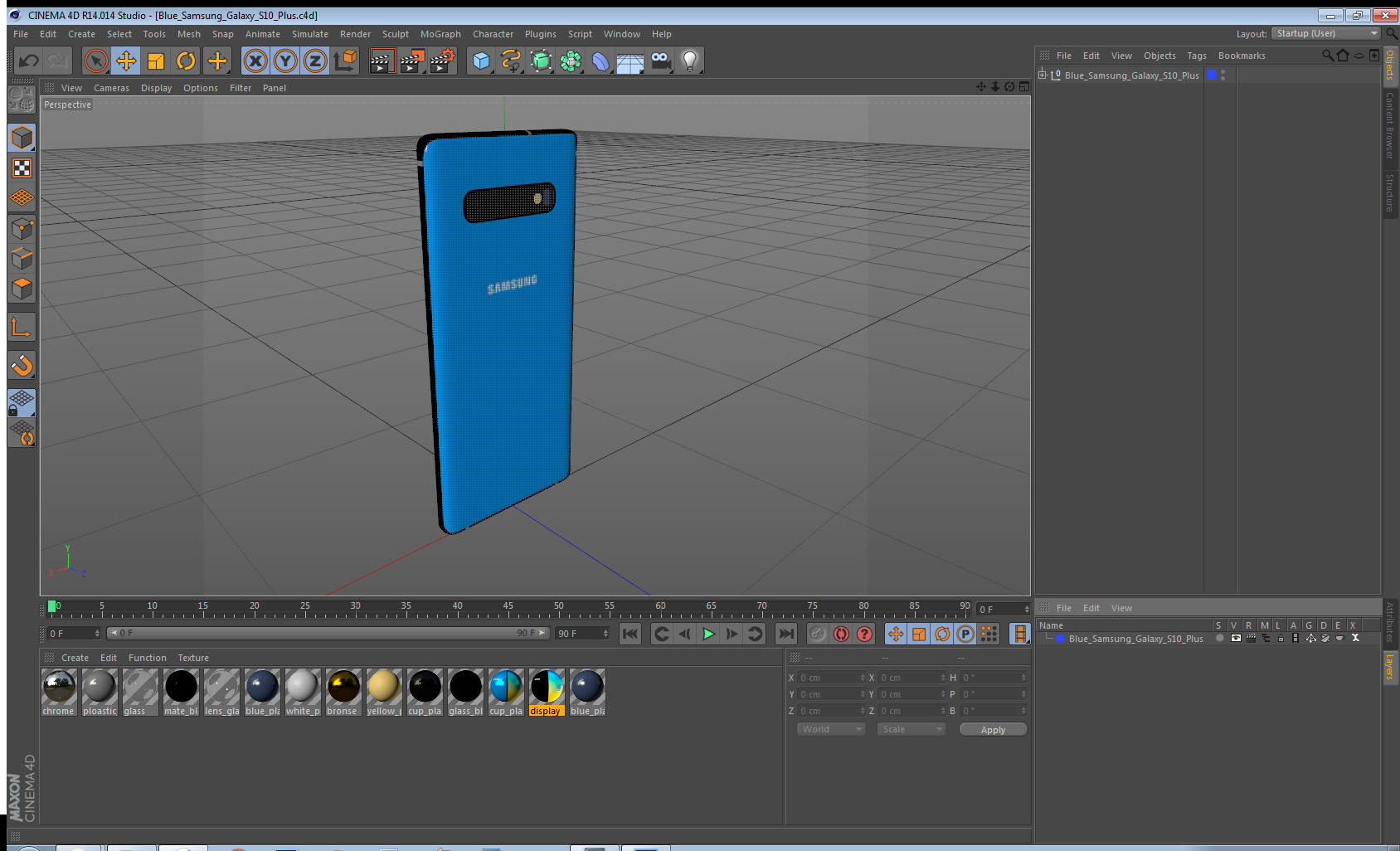Open the material manager Function menu
Image resolution: width=1400 pixels, height=851 pixels.
pyautogui.click(x=148, y=658)
